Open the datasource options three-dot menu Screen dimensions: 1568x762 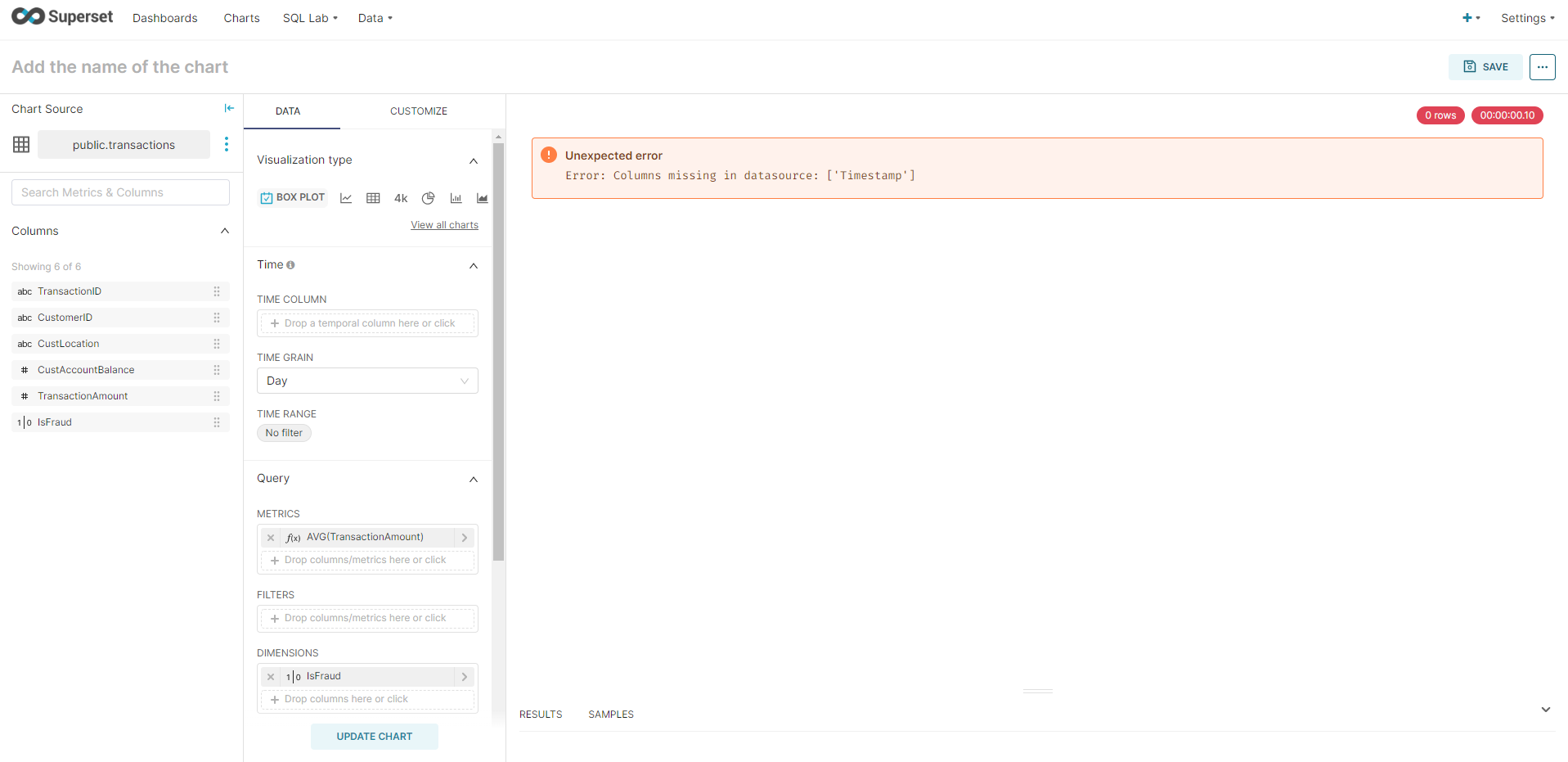[227, 144]
